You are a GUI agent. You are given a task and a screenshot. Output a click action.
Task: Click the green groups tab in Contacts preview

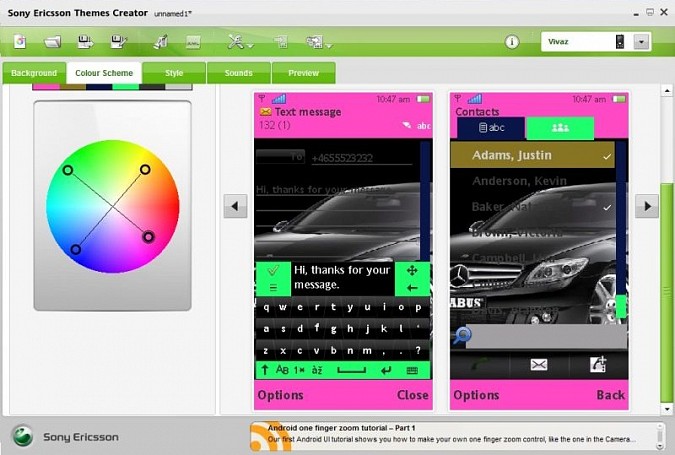(x=560, y=128)
